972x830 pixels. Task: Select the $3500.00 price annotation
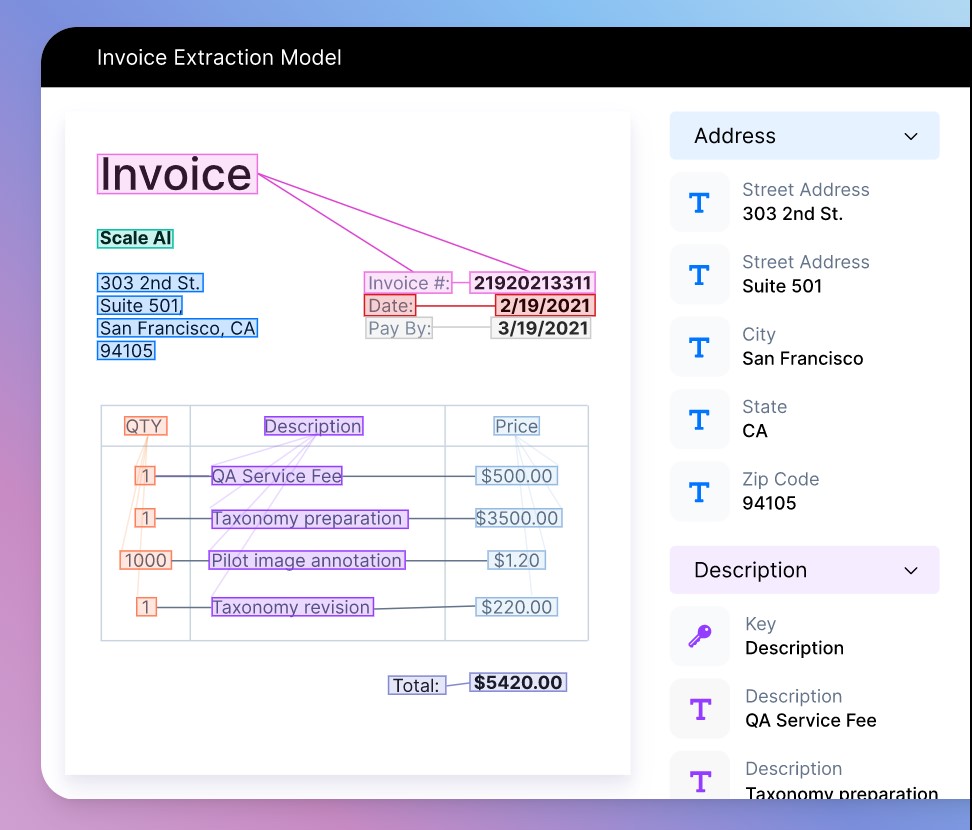click(517, 518)
